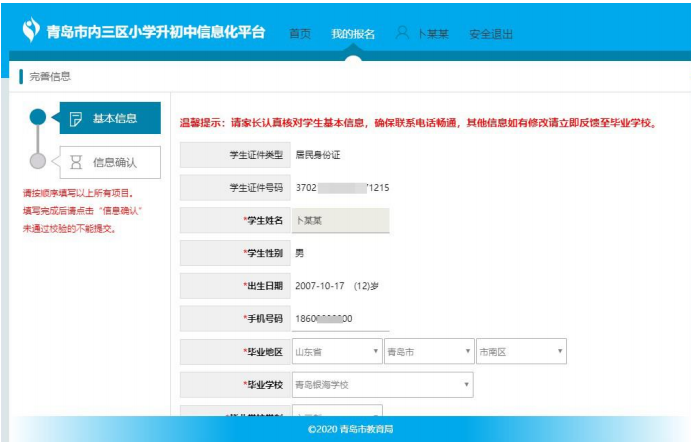Click the user profile icon beside 卜某某

(402, 33)
